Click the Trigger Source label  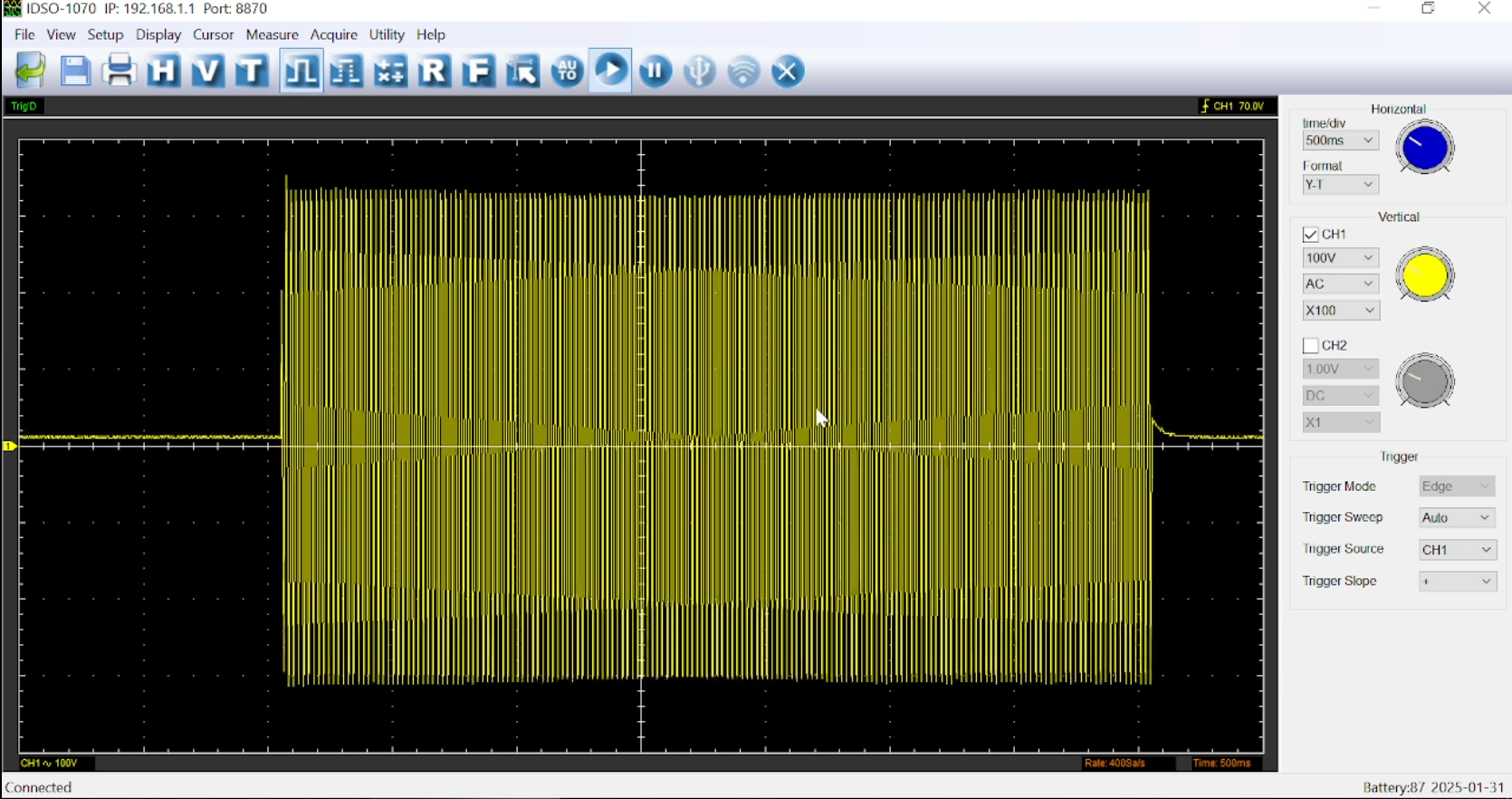[1344, 550]
